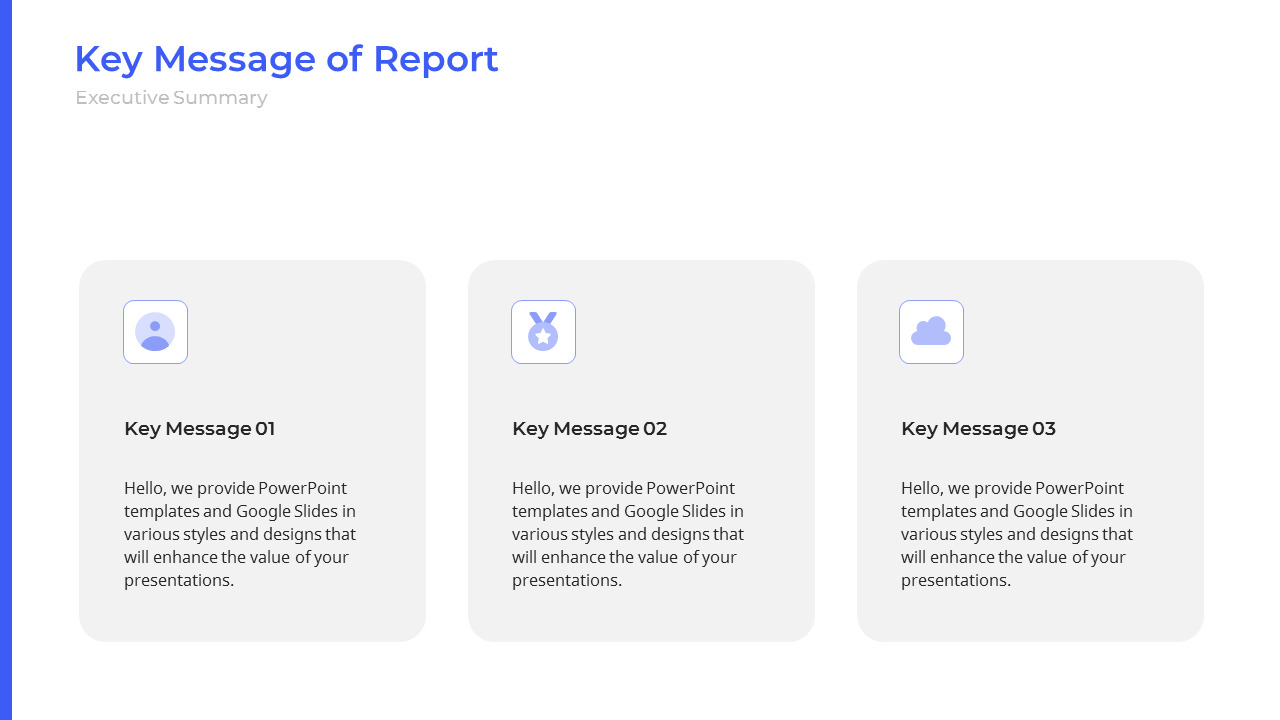Click the blue vertical bar on the left edge
The image size is (1280, 720).
tap(6, 360)
